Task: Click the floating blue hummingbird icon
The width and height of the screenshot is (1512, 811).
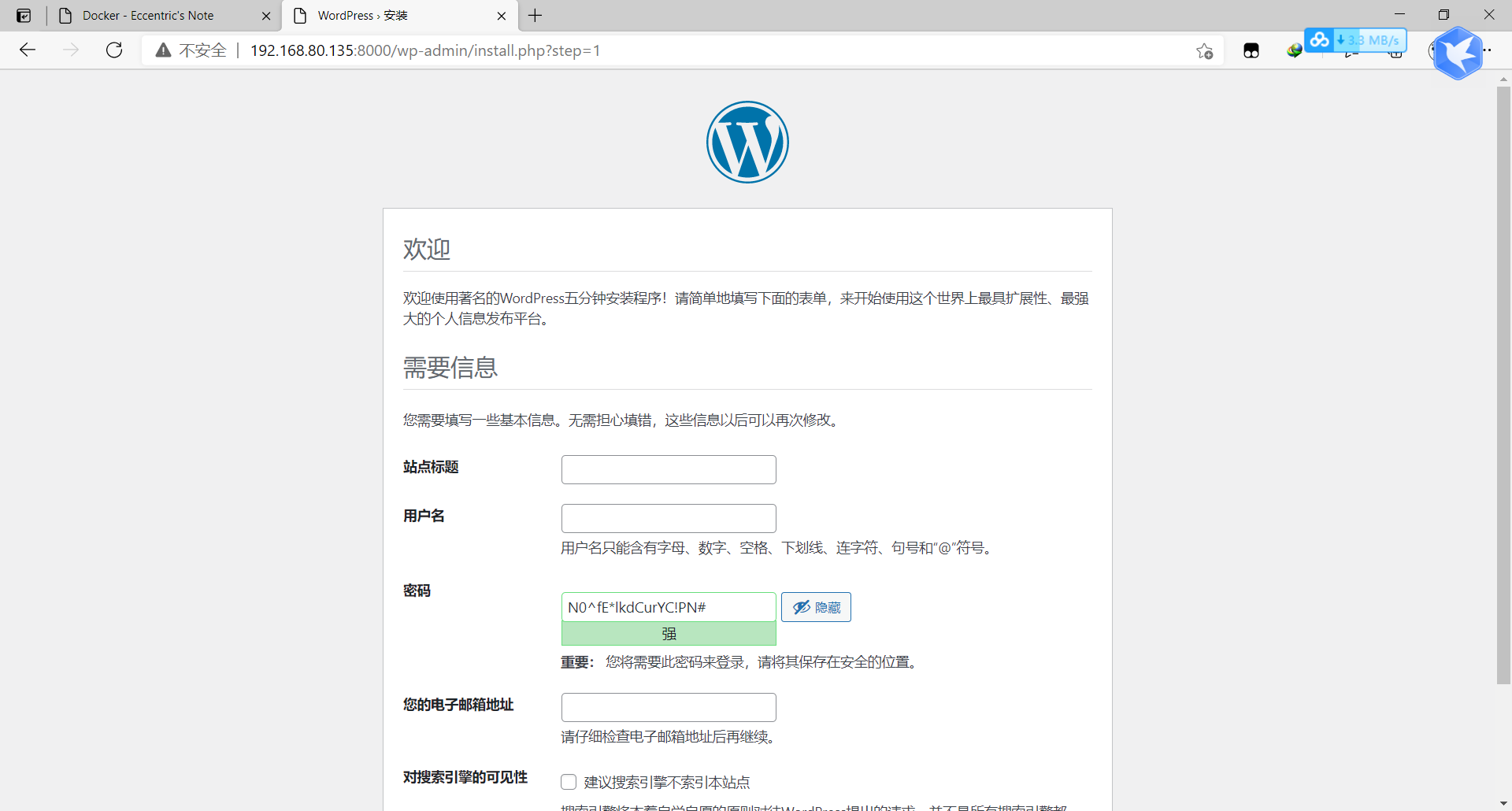Action: [x=1457, y=54]
